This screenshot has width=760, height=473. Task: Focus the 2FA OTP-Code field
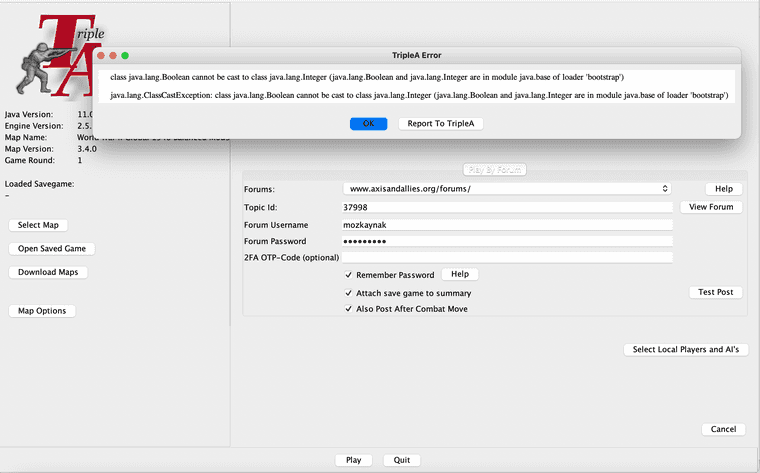(x=507, y=257)
